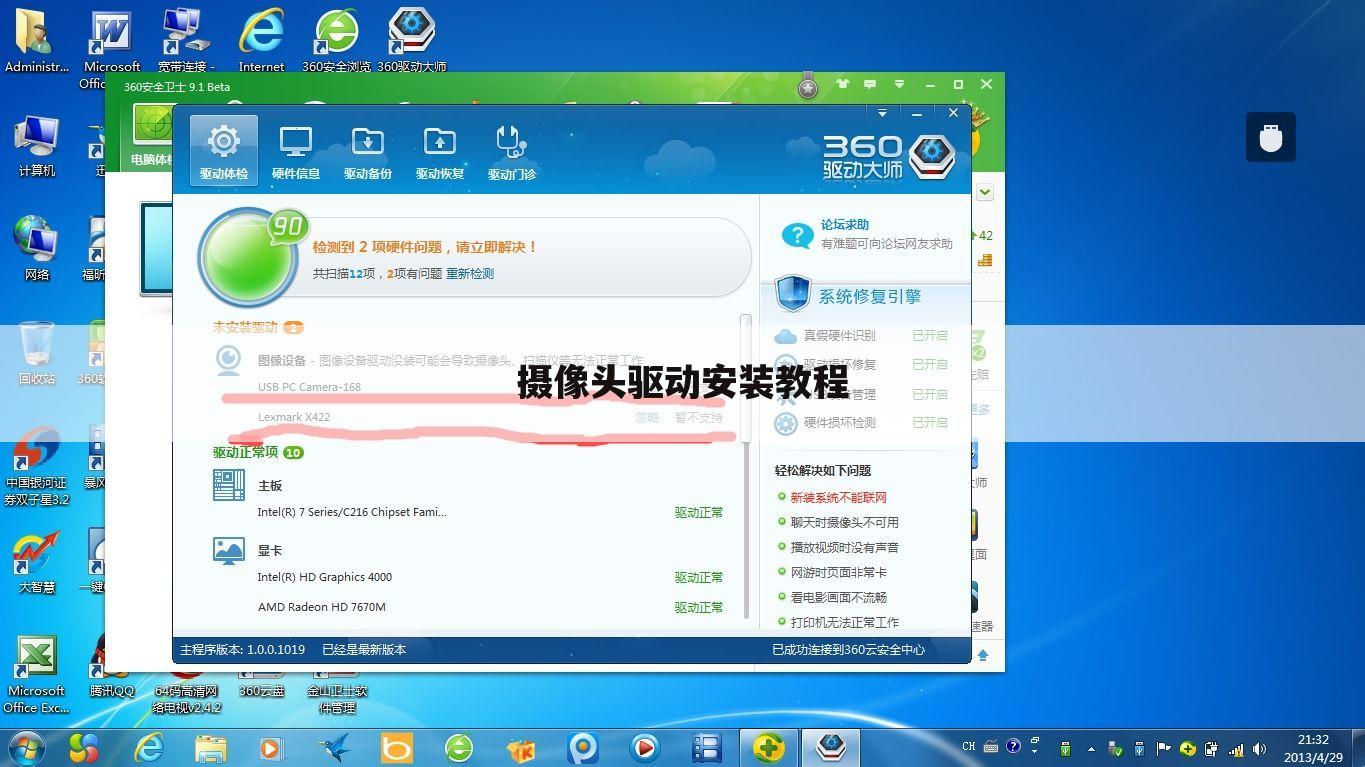Select the USB PC Camera-168 entry
This screenshot has height=767, width=1365.
pyautogui.click(x=309, y=387)
